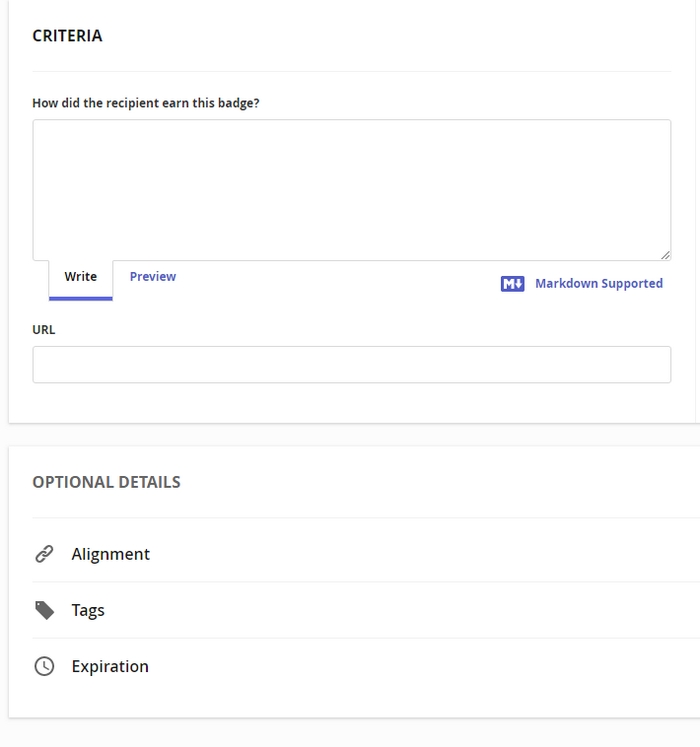Expand the Alignment optional section
The width and height of the screenshot is (700, 747).
click(x=111, y=554)
